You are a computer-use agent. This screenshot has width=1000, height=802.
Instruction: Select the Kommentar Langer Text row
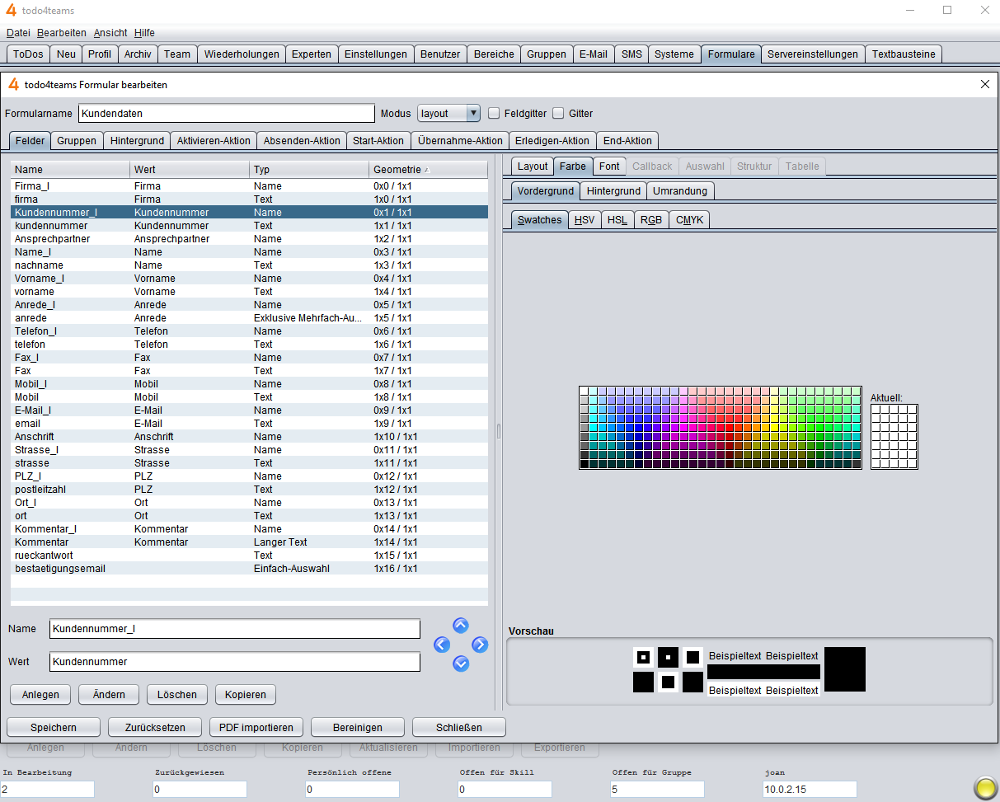(x=249, y=543)
